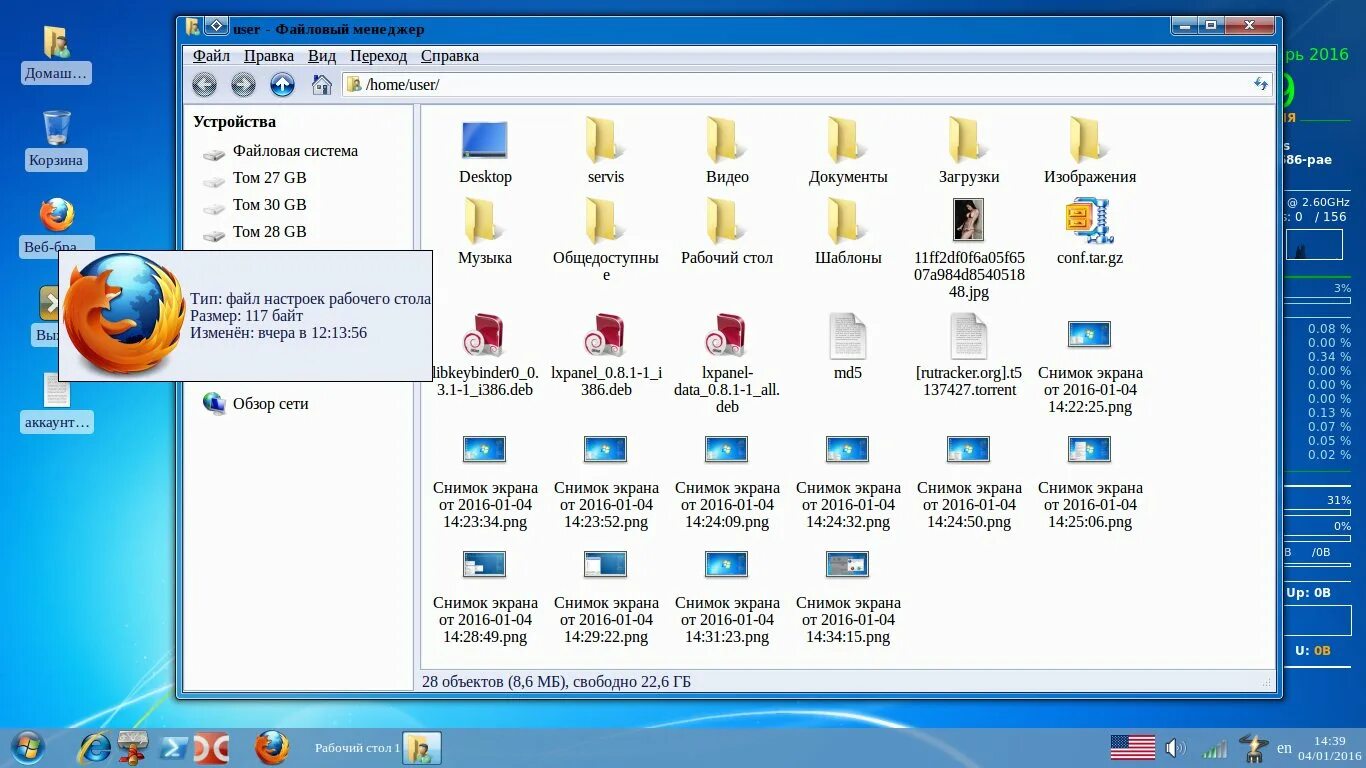Image resolution: width=1366 pixels, height=768 pixels.
Task: Launch Firefox from the taskbar
Action: (271, 748)
